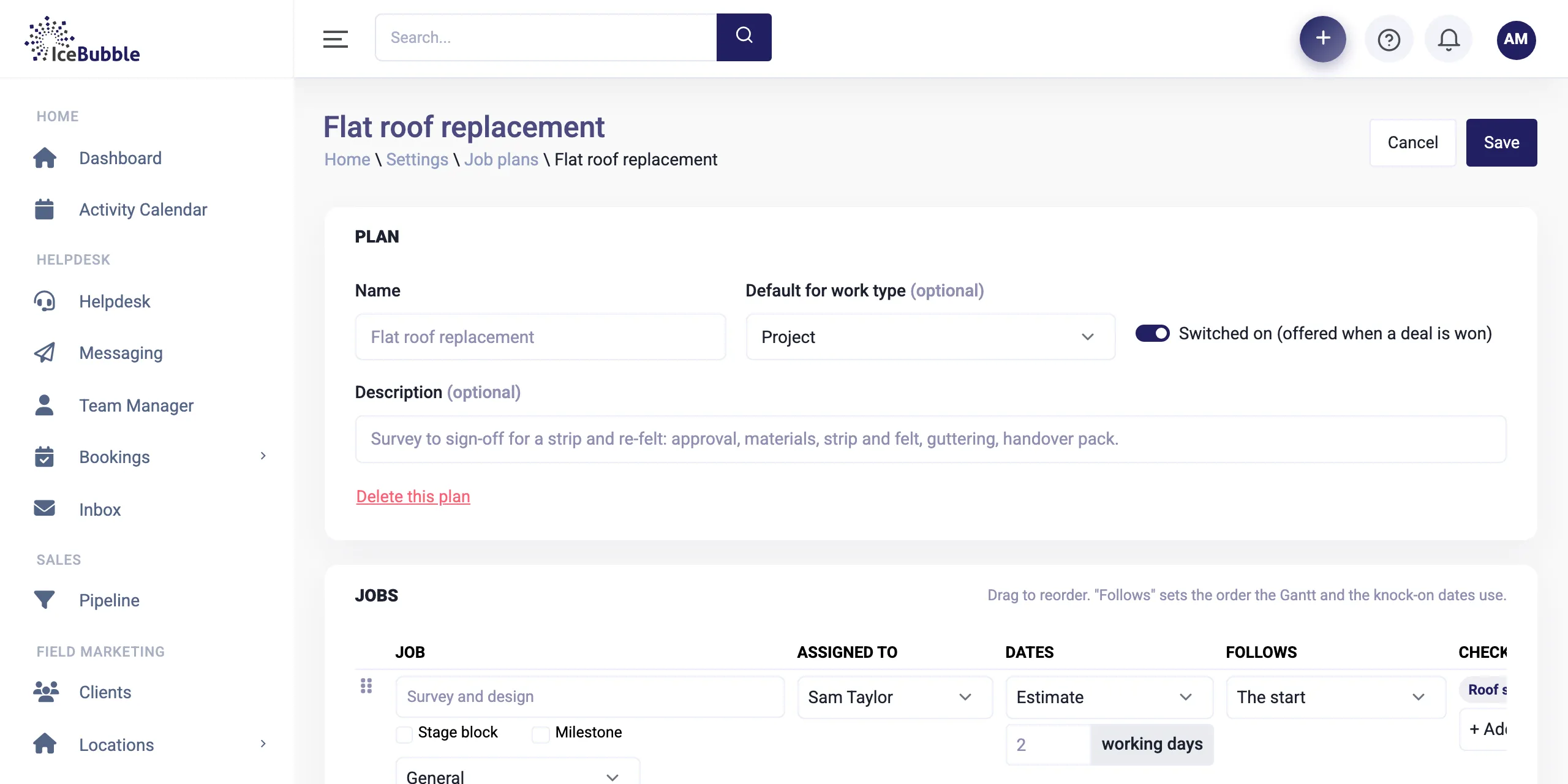Click the Activity Calendar icon
The height and width of the screenshot is (784, 1568).
coord(44,209)
